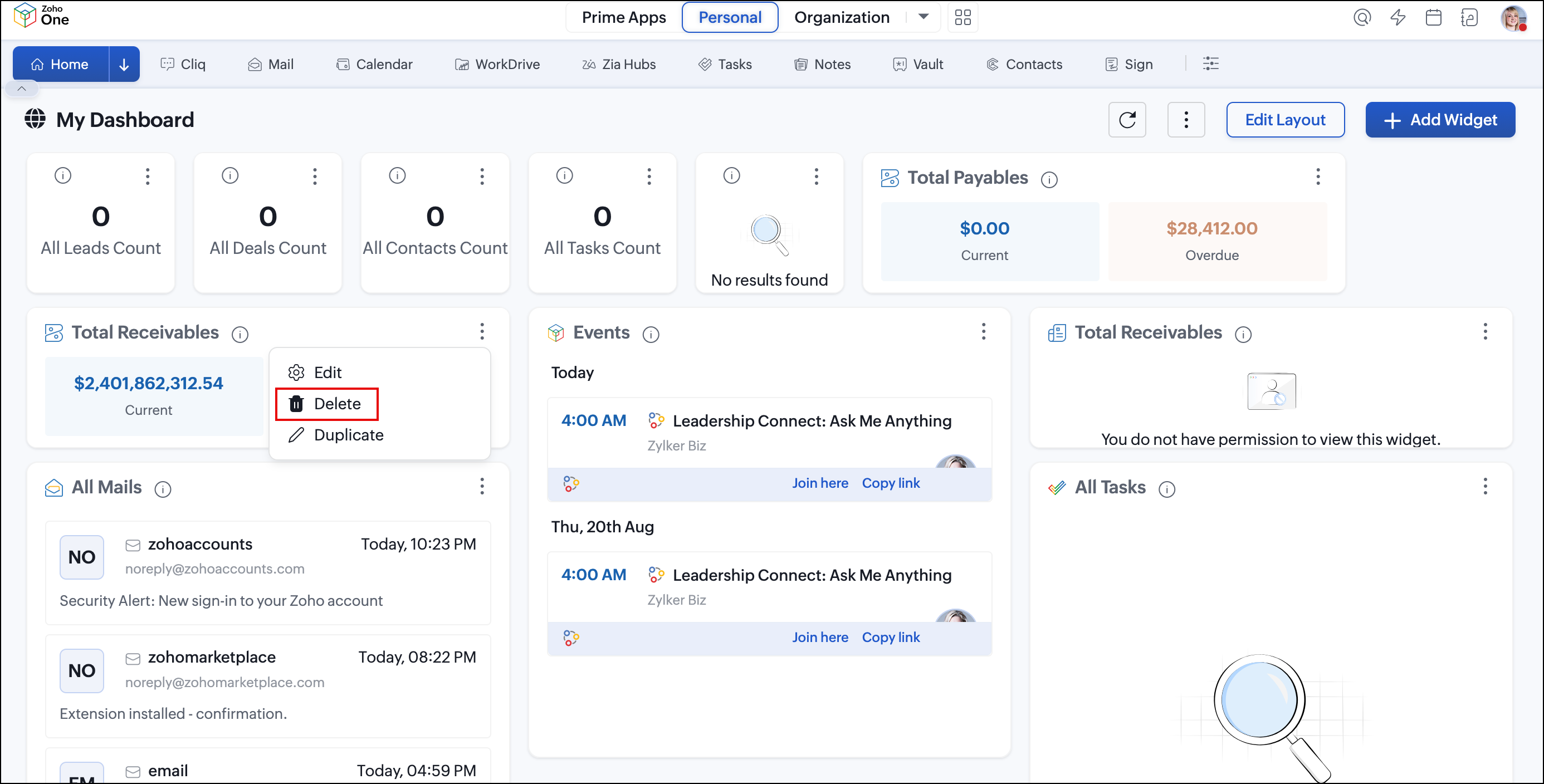Open options for the no-permission Total Receivables widget
The image size is (1544, 784).
point(1486,331)
